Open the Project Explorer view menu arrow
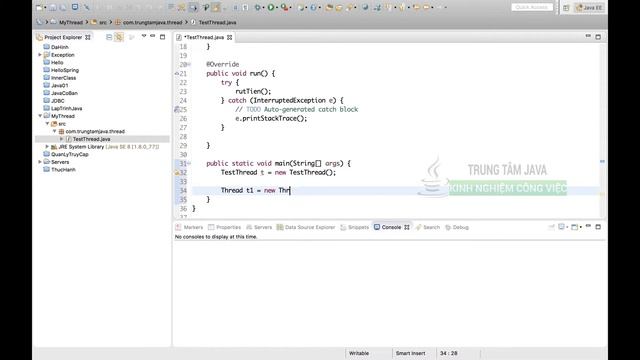 tap(144, 36)
